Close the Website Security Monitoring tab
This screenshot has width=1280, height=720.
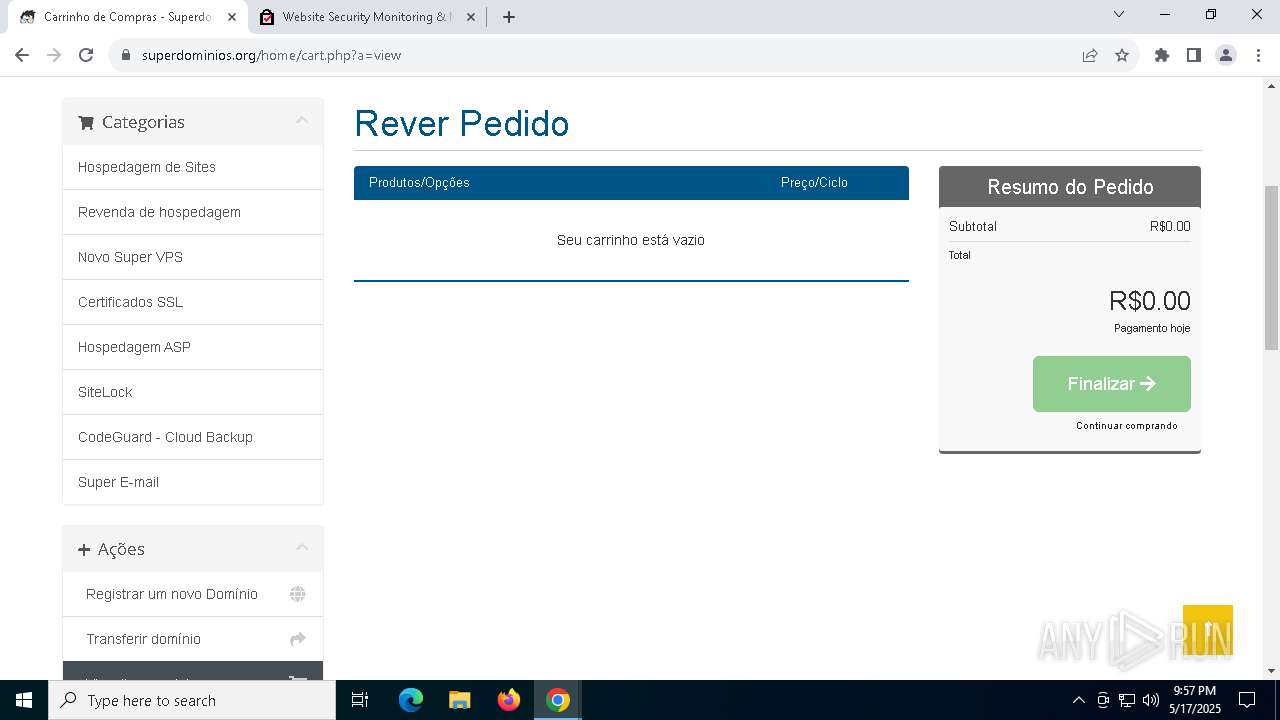(471, 17)
